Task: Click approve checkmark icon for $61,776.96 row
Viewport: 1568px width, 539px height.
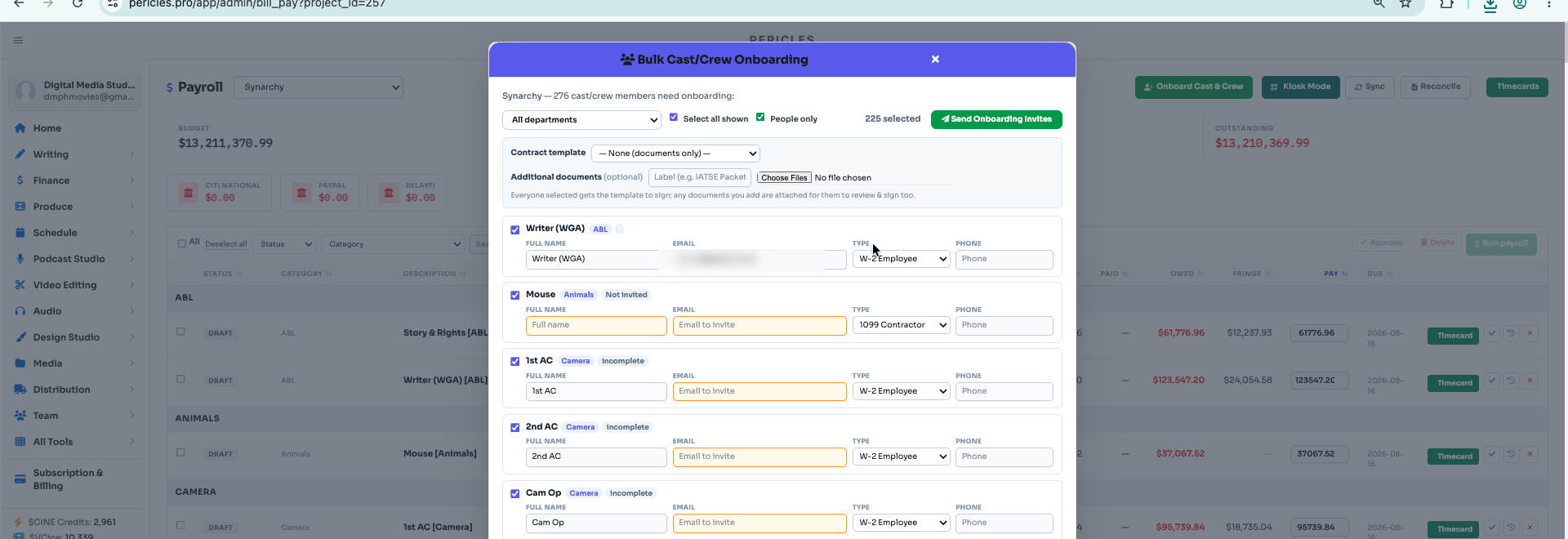Action: [x=1492, y=334]
